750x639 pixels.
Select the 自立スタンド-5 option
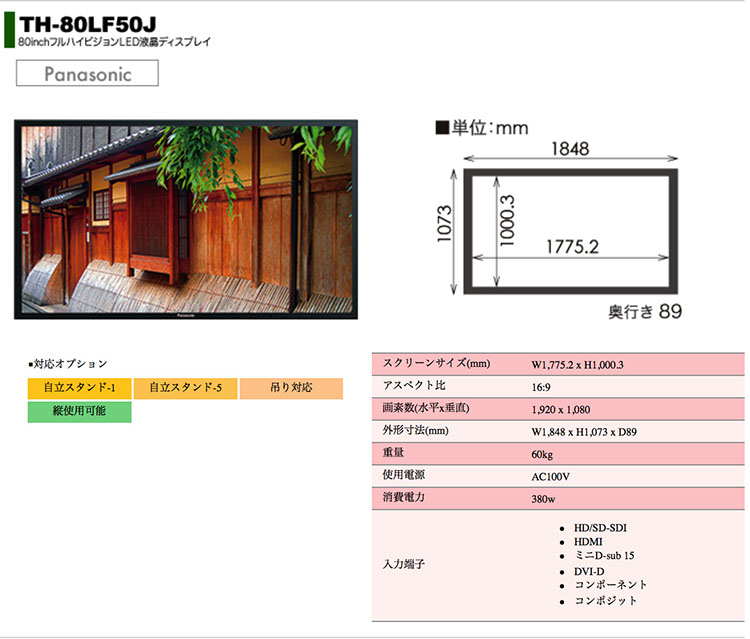pos(186,388)
